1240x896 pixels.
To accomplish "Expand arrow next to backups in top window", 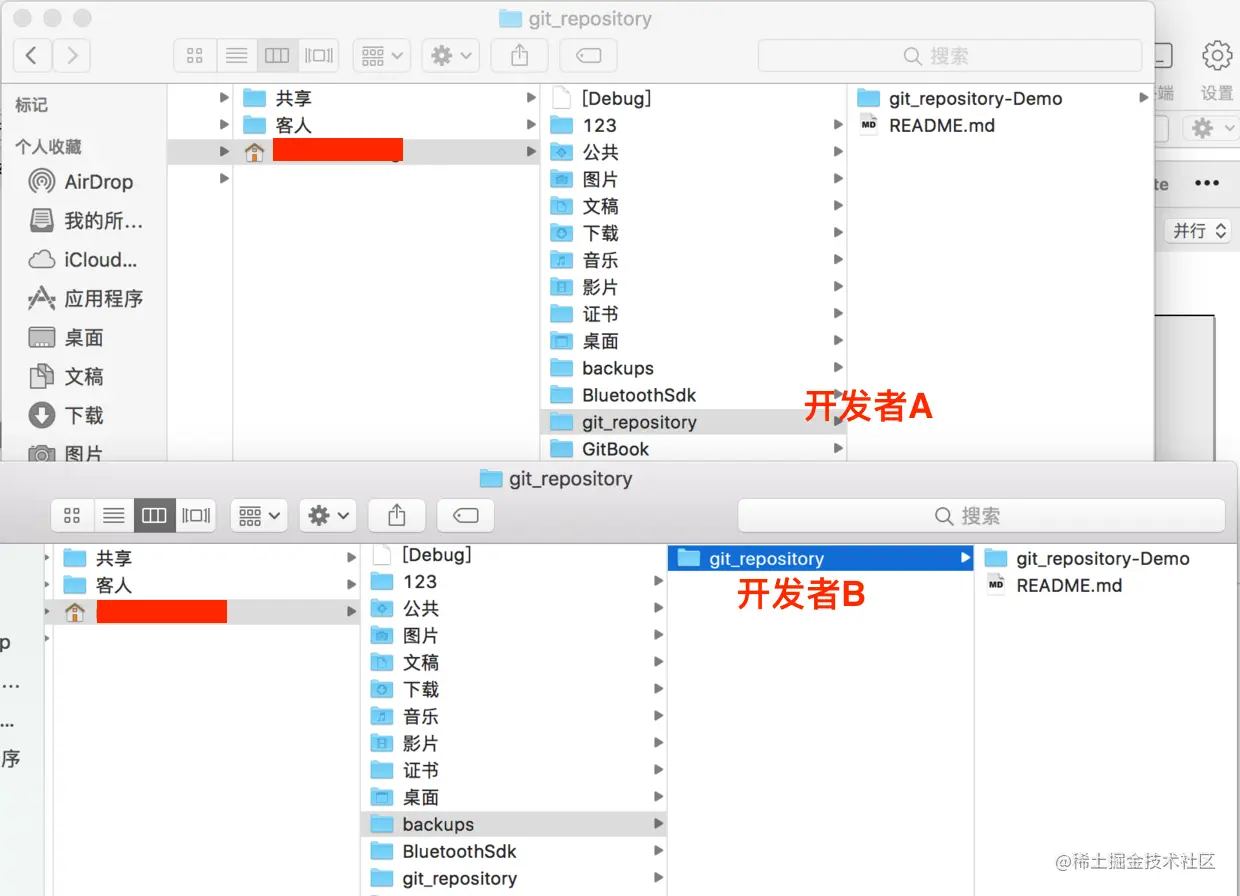I will [838, 368].
